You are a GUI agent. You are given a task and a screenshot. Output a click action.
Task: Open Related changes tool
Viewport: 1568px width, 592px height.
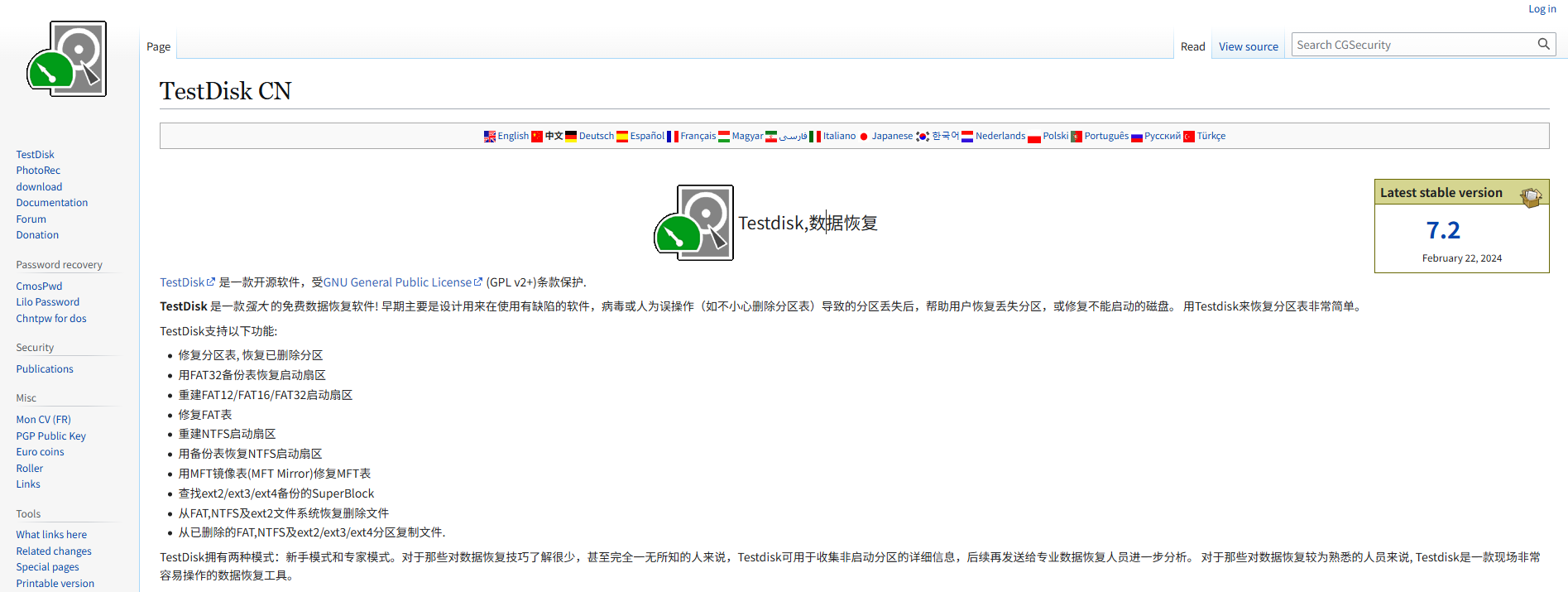click(x=54, y=551)
